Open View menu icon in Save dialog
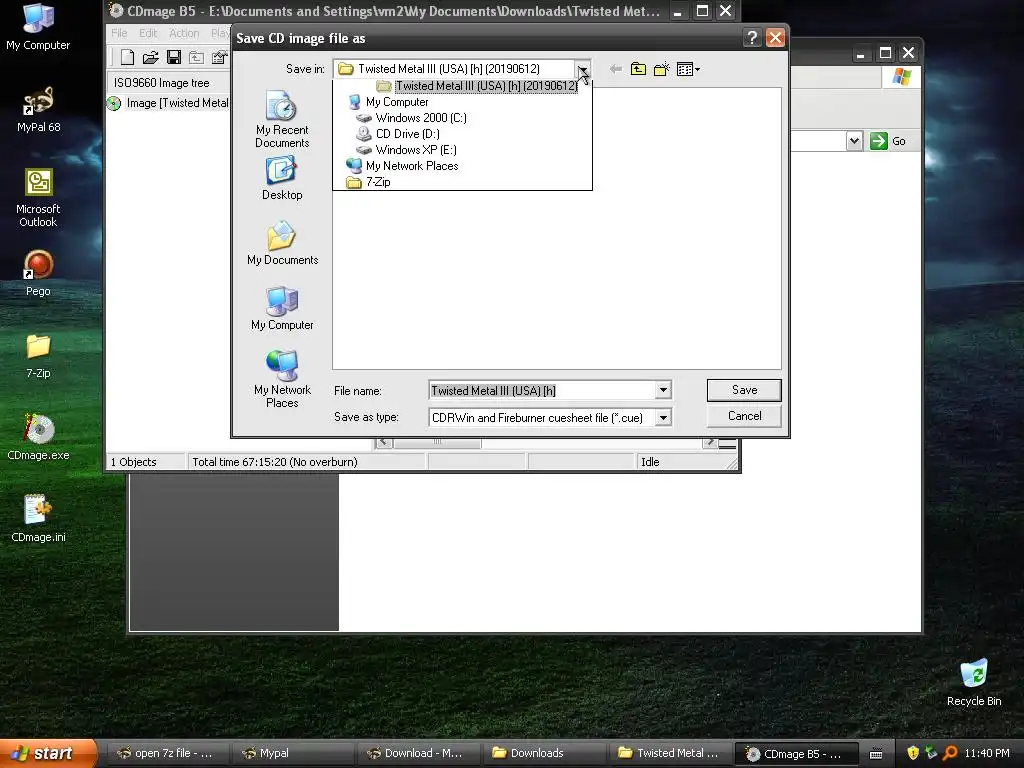Image resolution: width=1024 pixels, height=768 pixels. tap(688, 69)
